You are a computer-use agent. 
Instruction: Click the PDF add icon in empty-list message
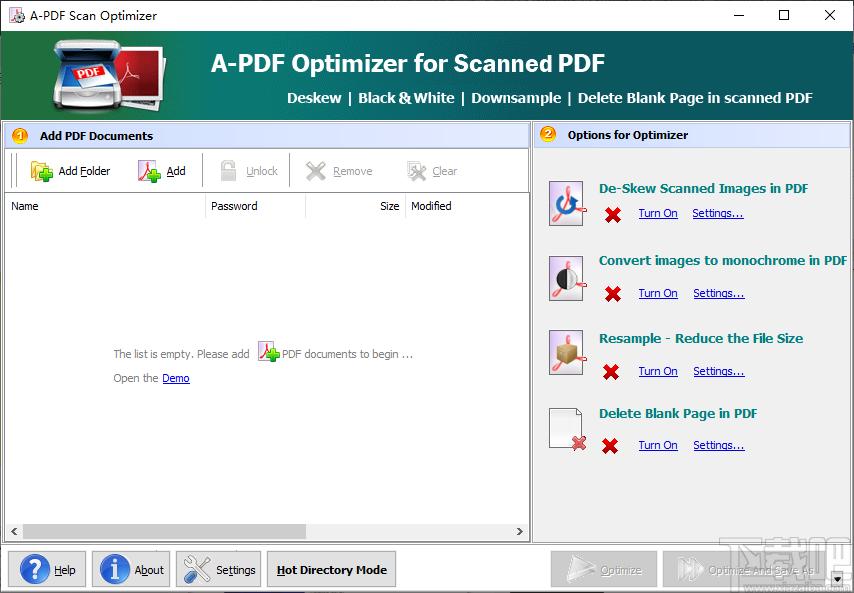[269, 351]
